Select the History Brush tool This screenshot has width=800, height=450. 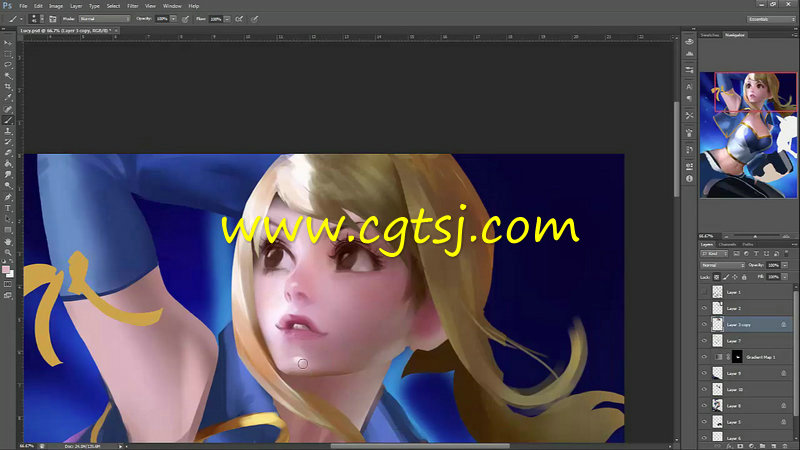click(8, 142)
